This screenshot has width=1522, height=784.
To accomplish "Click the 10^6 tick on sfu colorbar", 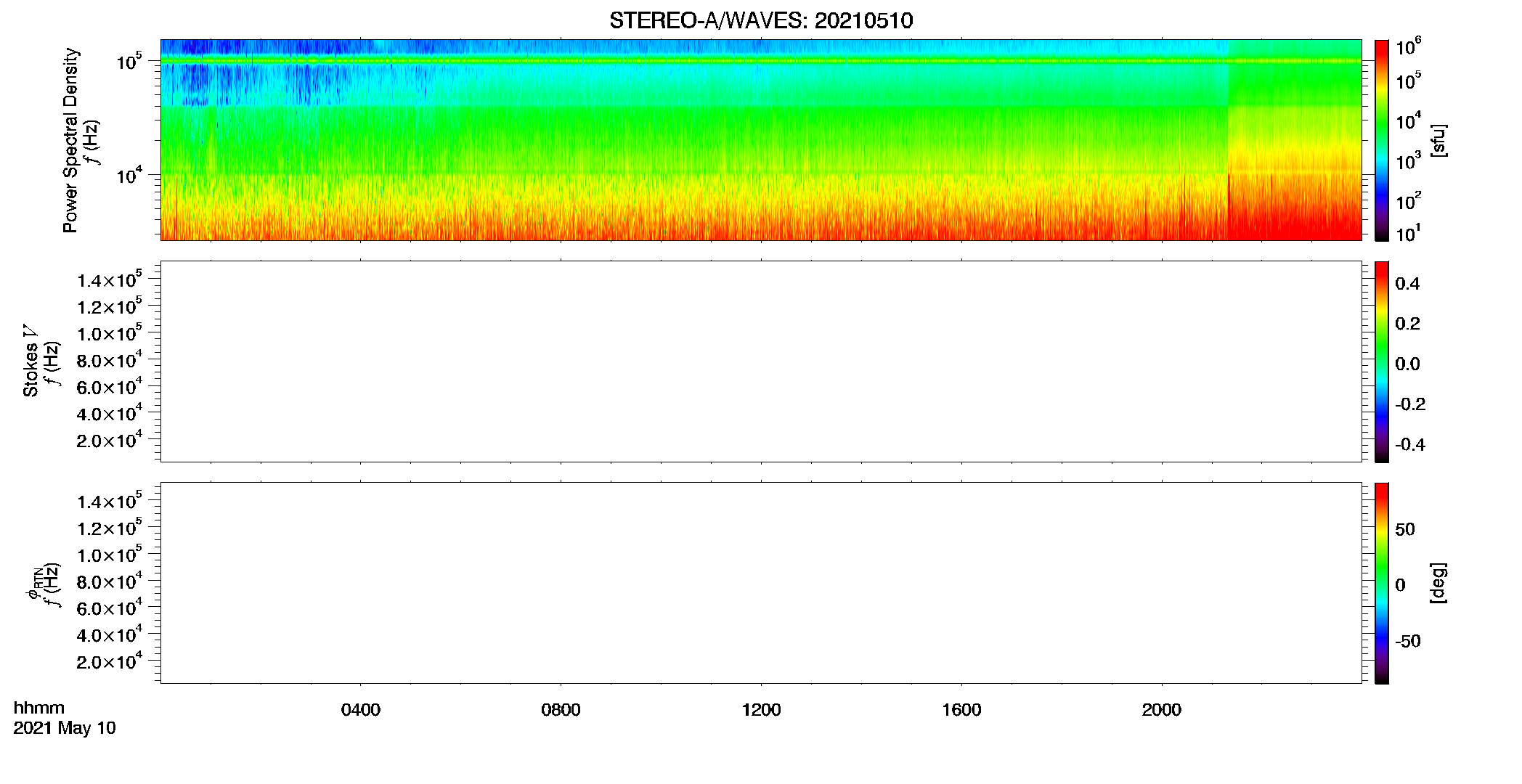I will coord(1408,46).
